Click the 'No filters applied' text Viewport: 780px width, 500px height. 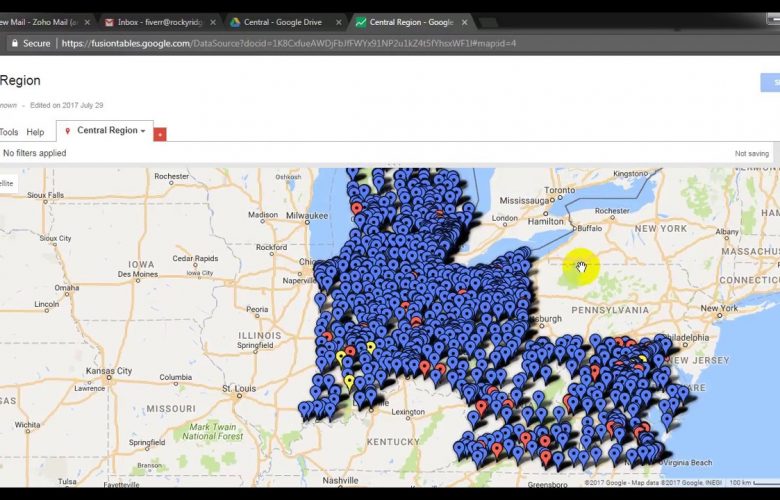tap(34, 153)
